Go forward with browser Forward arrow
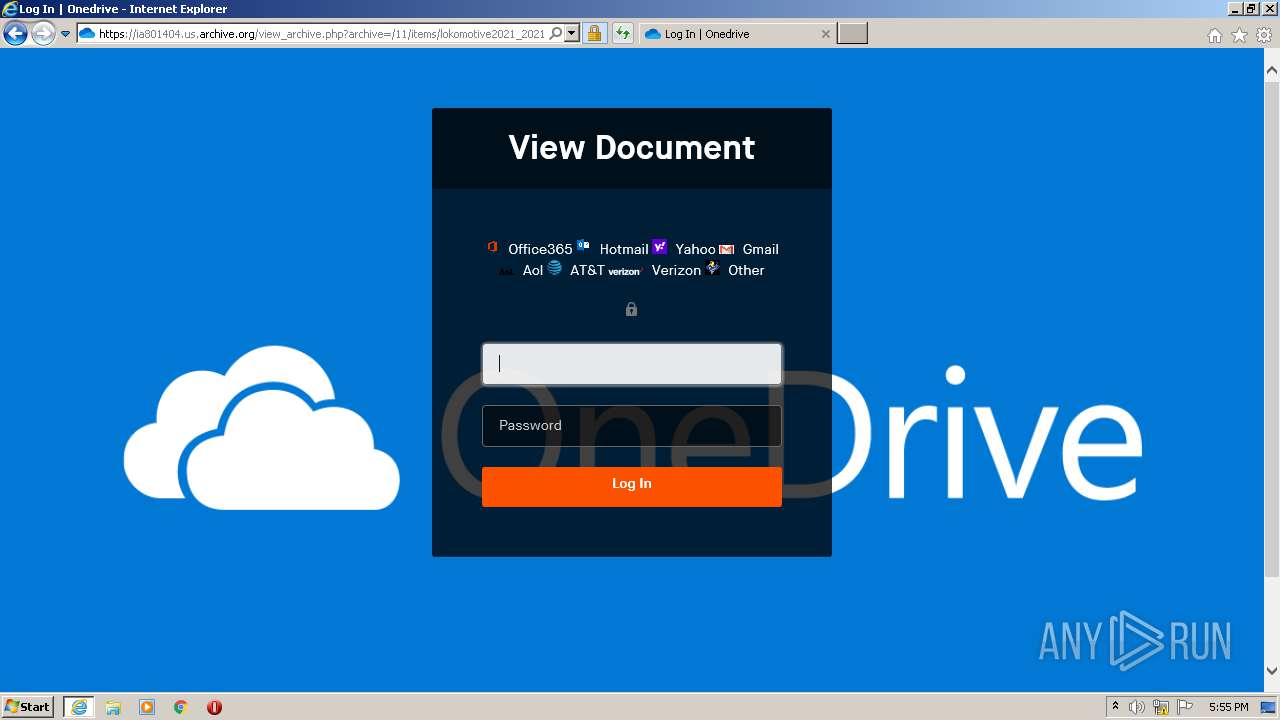This screenshot has height=720, width=1280. pos(42,34)
